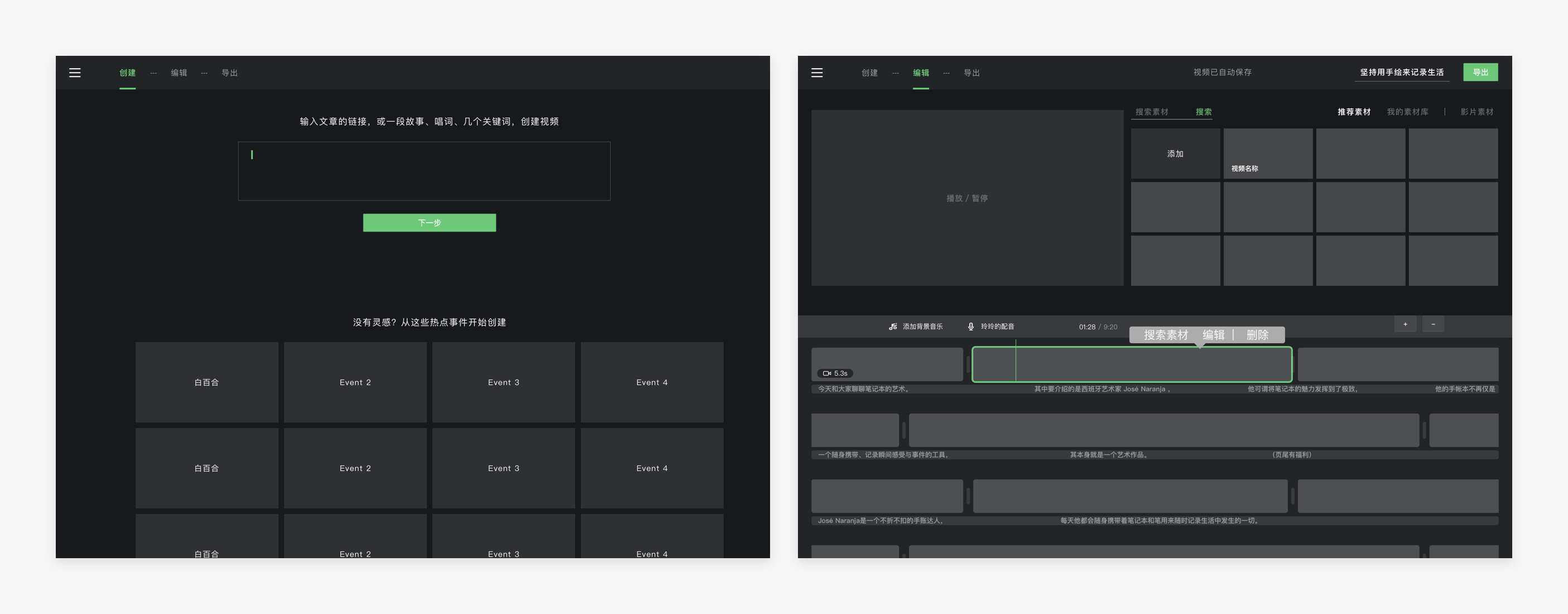
Task: Select the 添加 tile in material grid
Action: [x=1175, y=153]
